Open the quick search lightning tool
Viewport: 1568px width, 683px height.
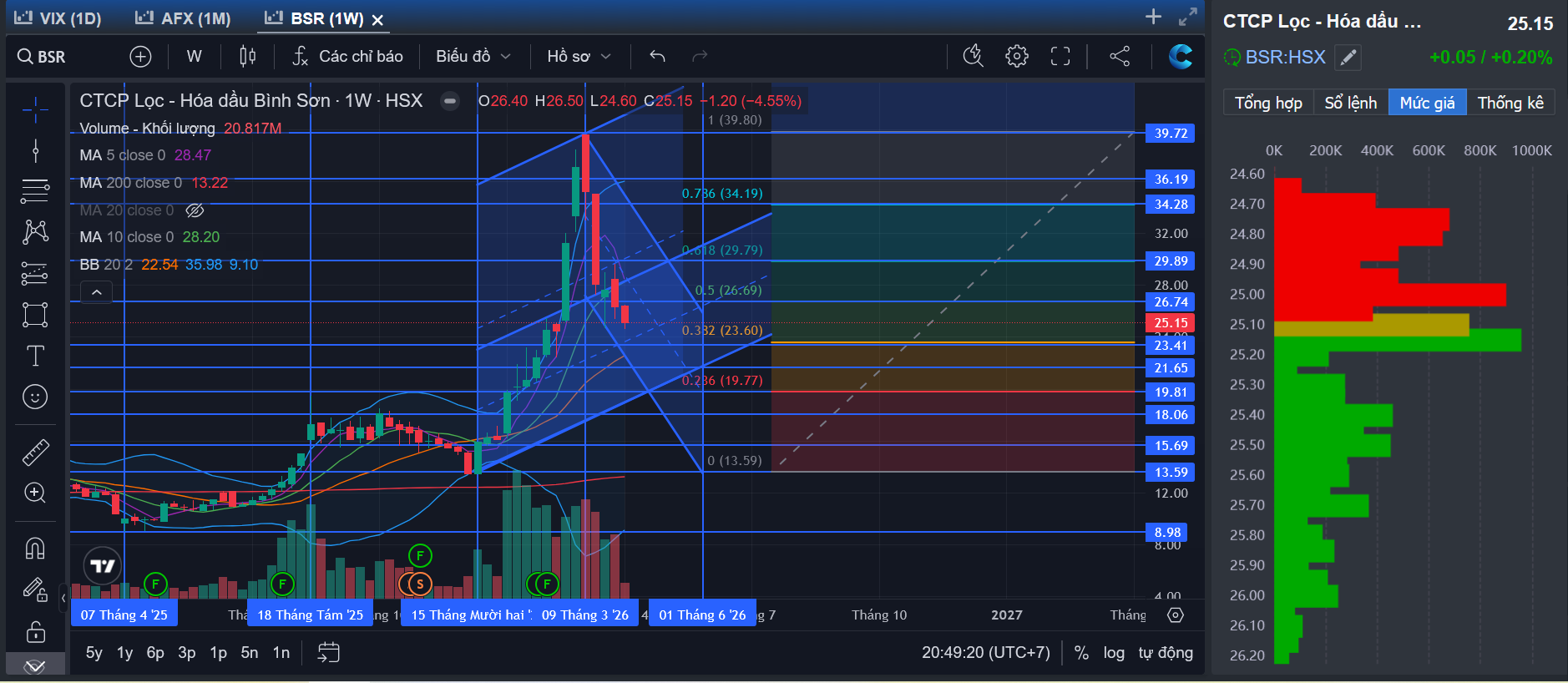[x=973, y=56]
